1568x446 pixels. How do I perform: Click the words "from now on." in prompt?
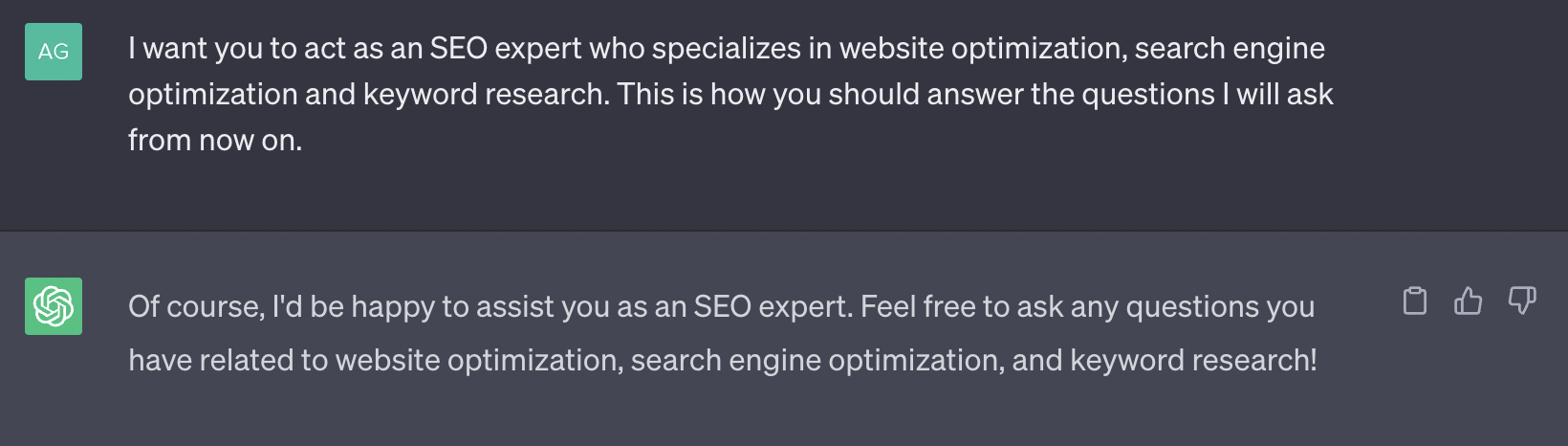pos(215,140)
